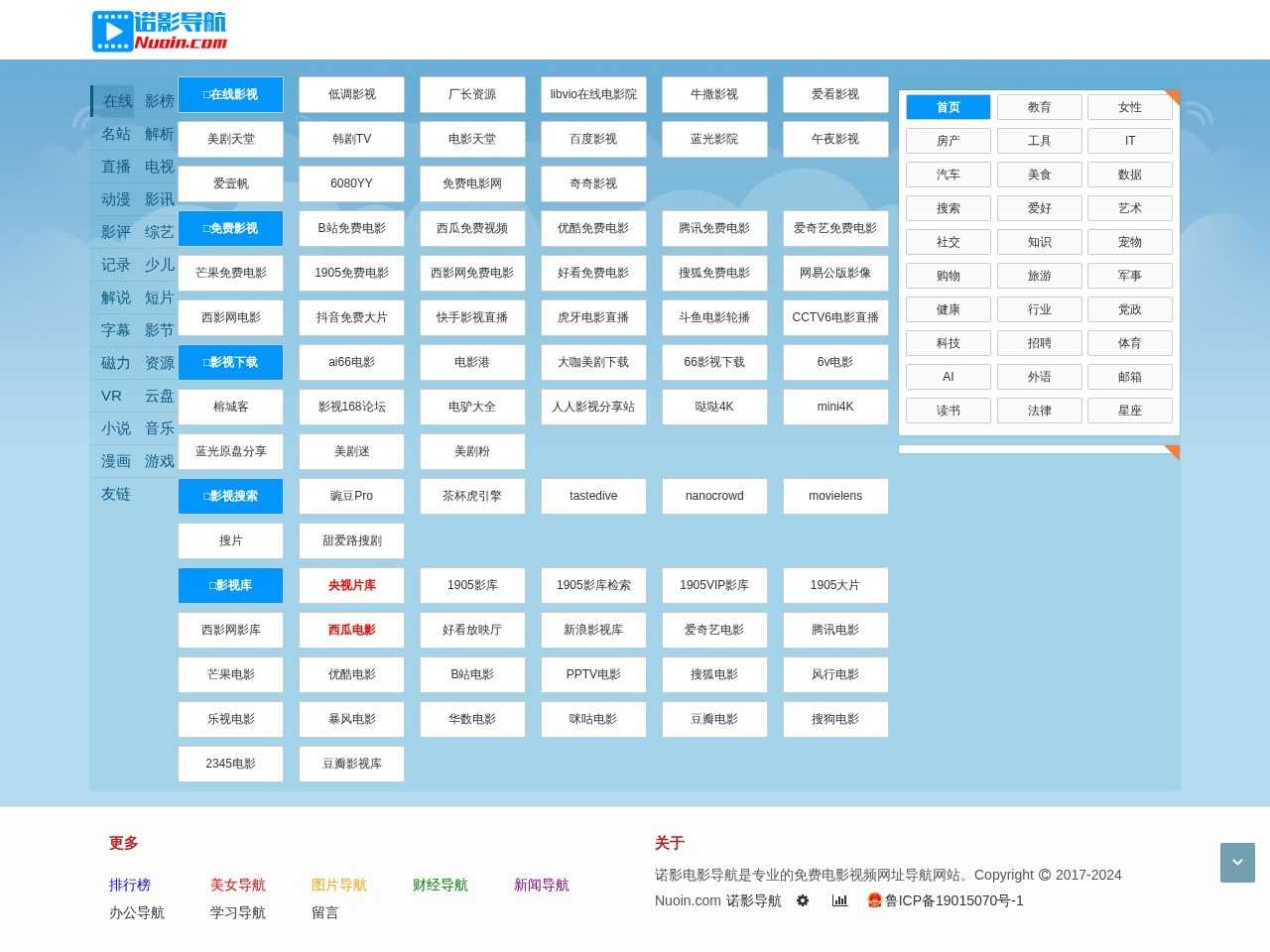Open the 影视下载 section header
This screenshot has height=952, width=1270.
tap(230, 362)
